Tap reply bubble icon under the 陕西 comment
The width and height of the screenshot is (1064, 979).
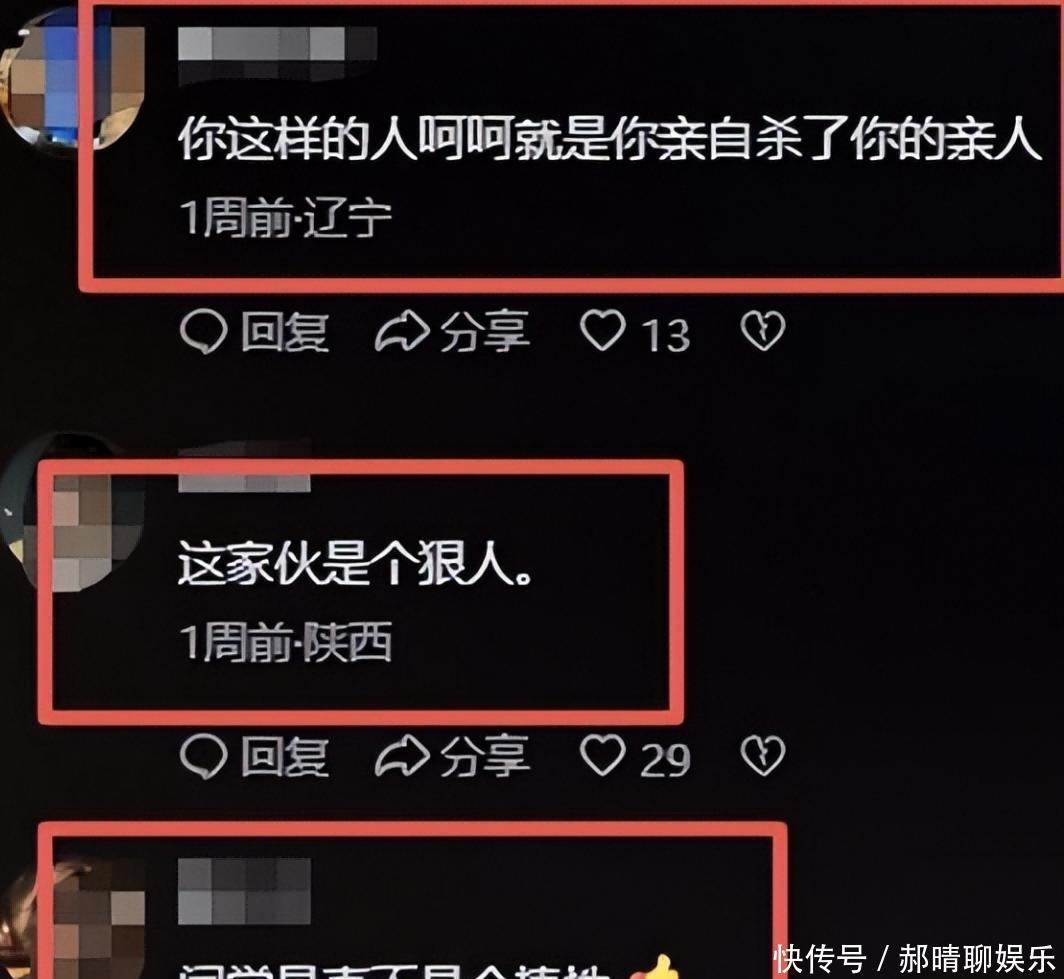(203, 756)
